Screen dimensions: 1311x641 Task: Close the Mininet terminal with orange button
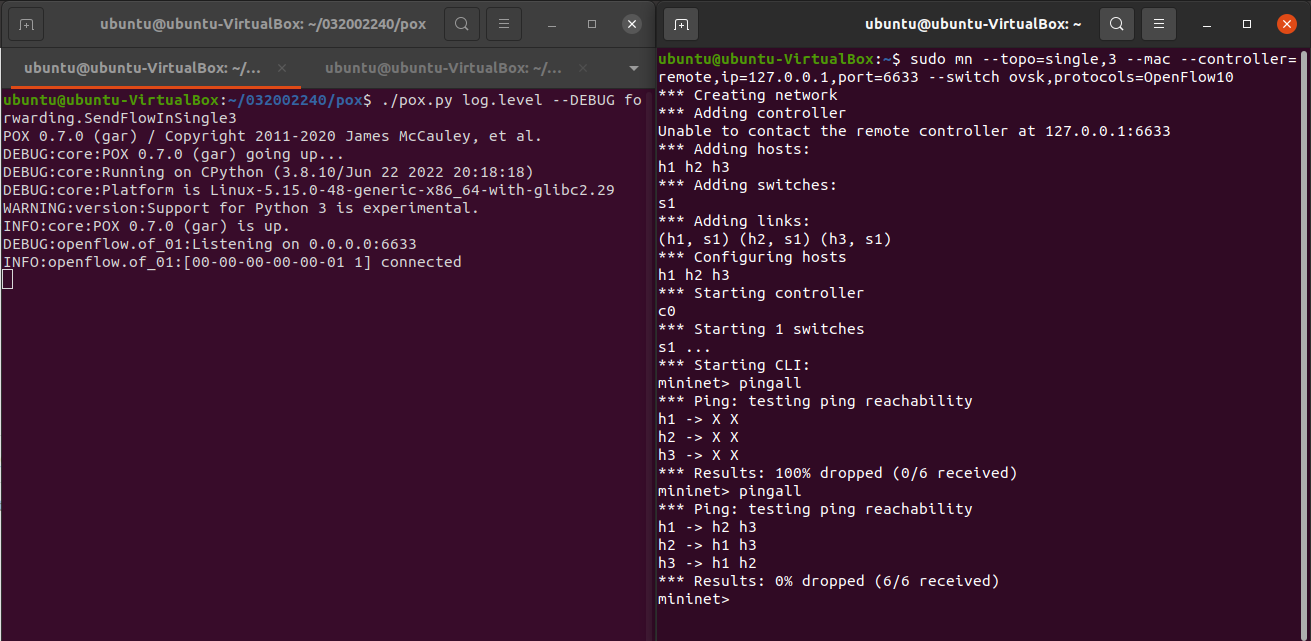1286,23
